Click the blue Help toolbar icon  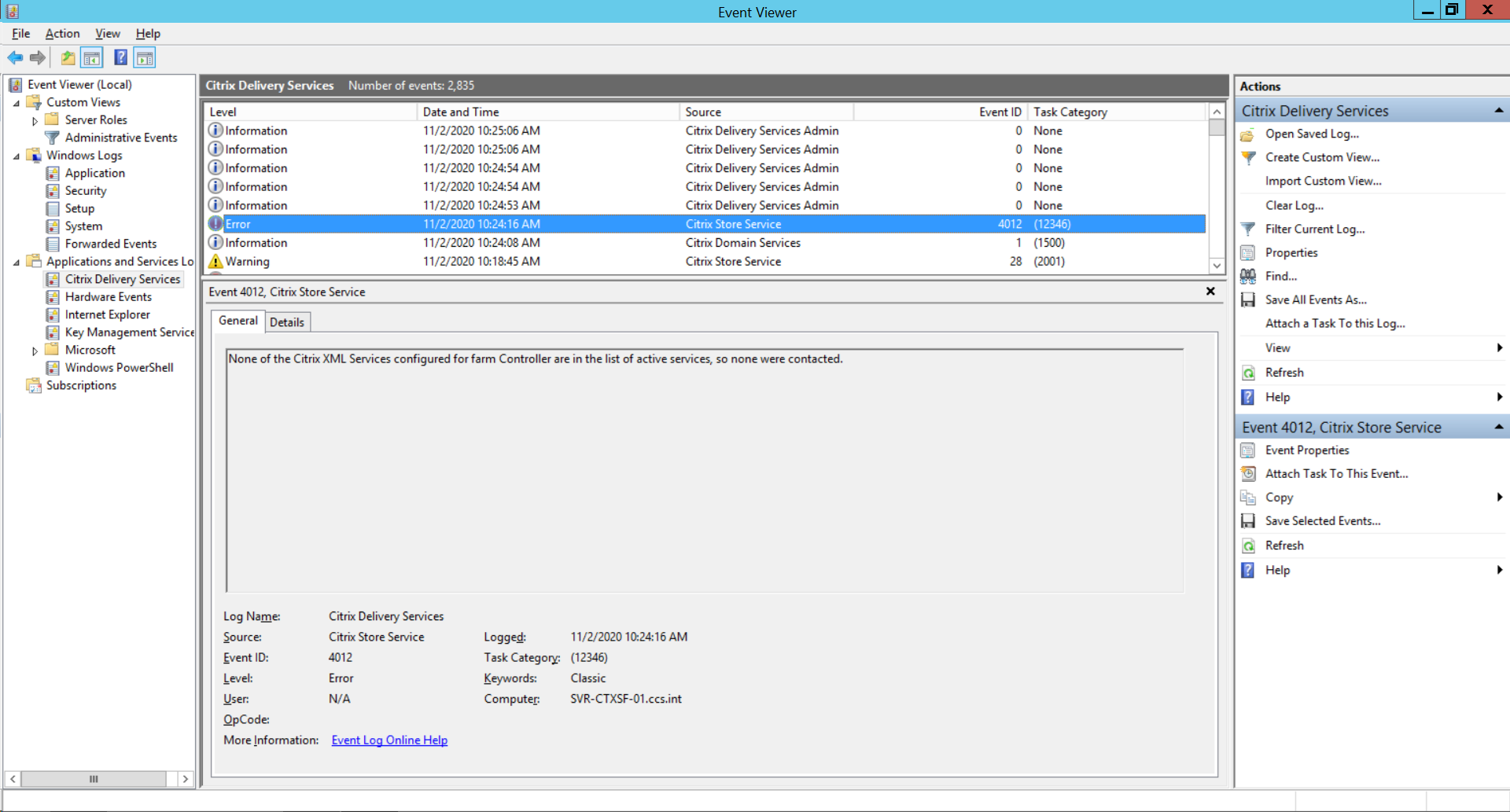point(120,57)
